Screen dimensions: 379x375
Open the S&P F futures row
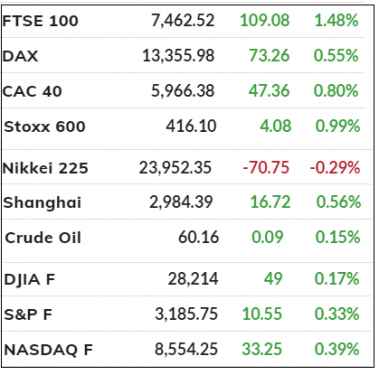[x=187, y=314]
